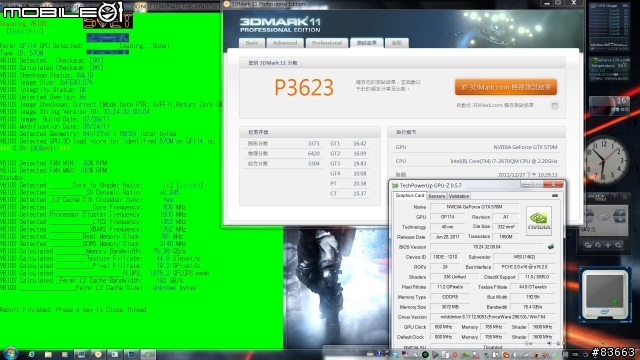Click the first folder icon in gadget bottom toolbar
Image resolution: width=640 pixels, height=360 pixels.
(588, 245)
